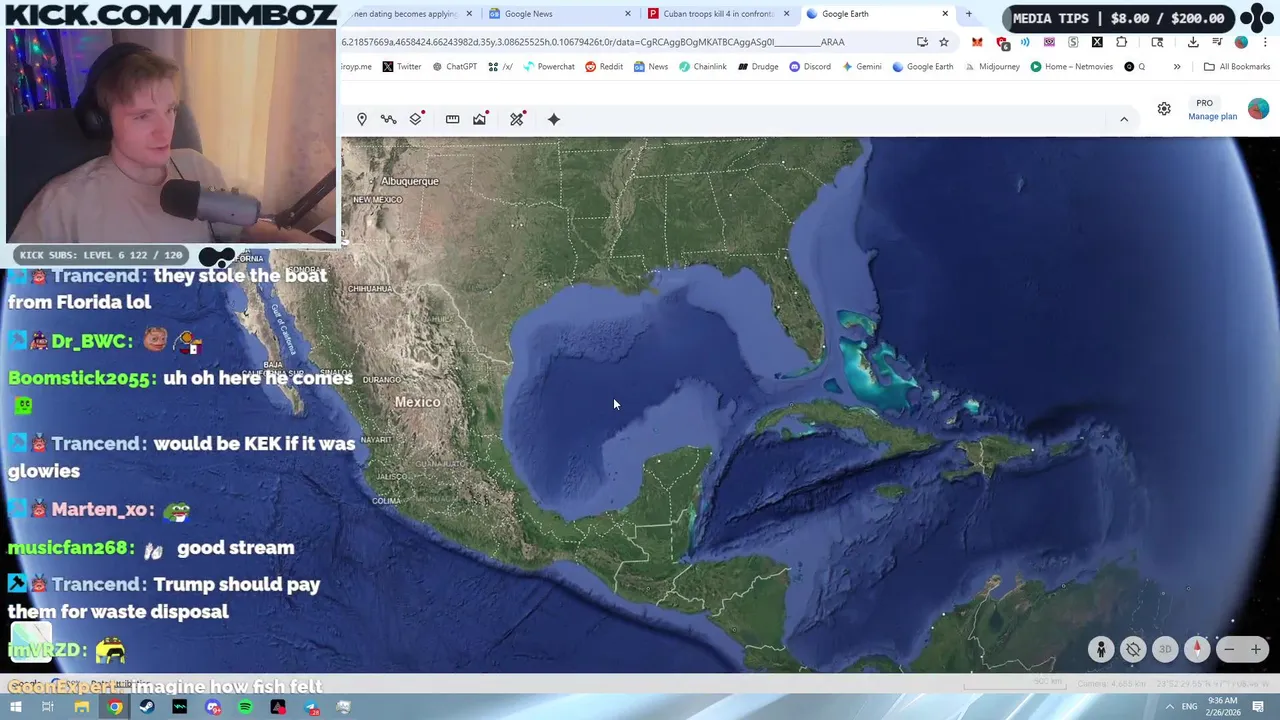Click the Manage plan link

pyautogui.click(x=1212, y=116)
